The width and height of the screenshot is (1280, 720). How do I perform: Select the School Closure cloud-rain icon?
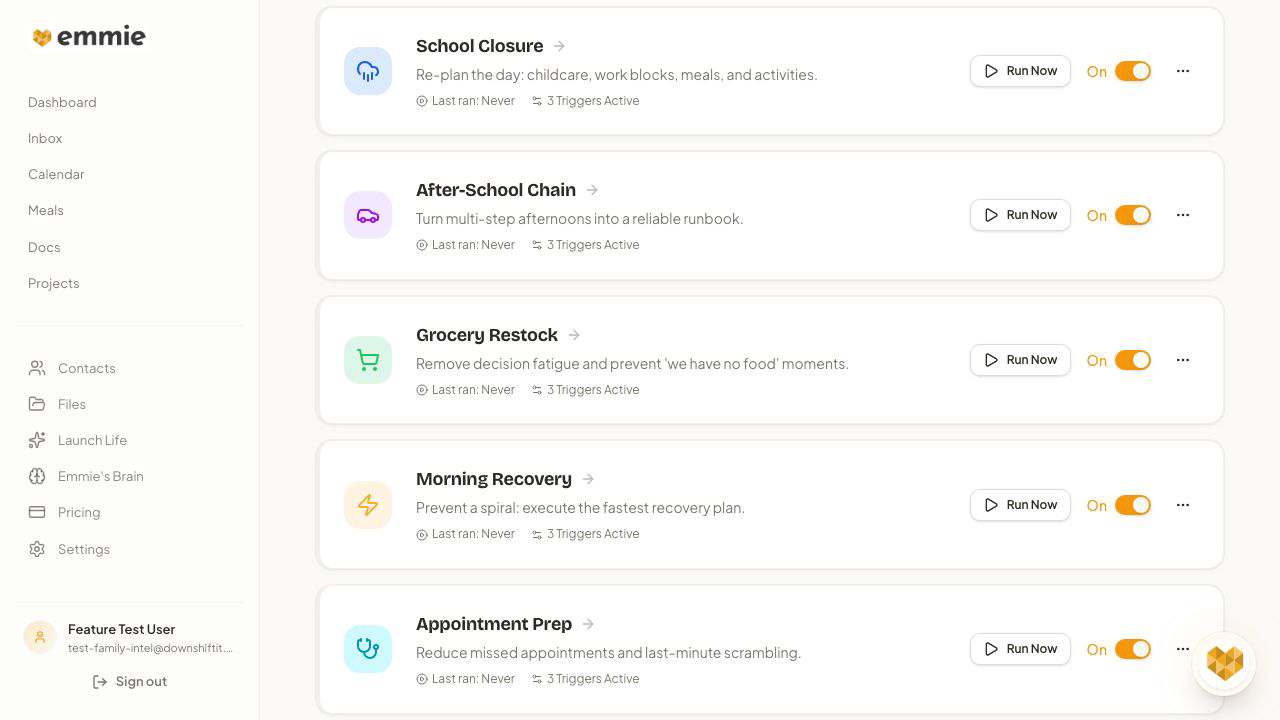pyautogui.click(x=368, y=71)
